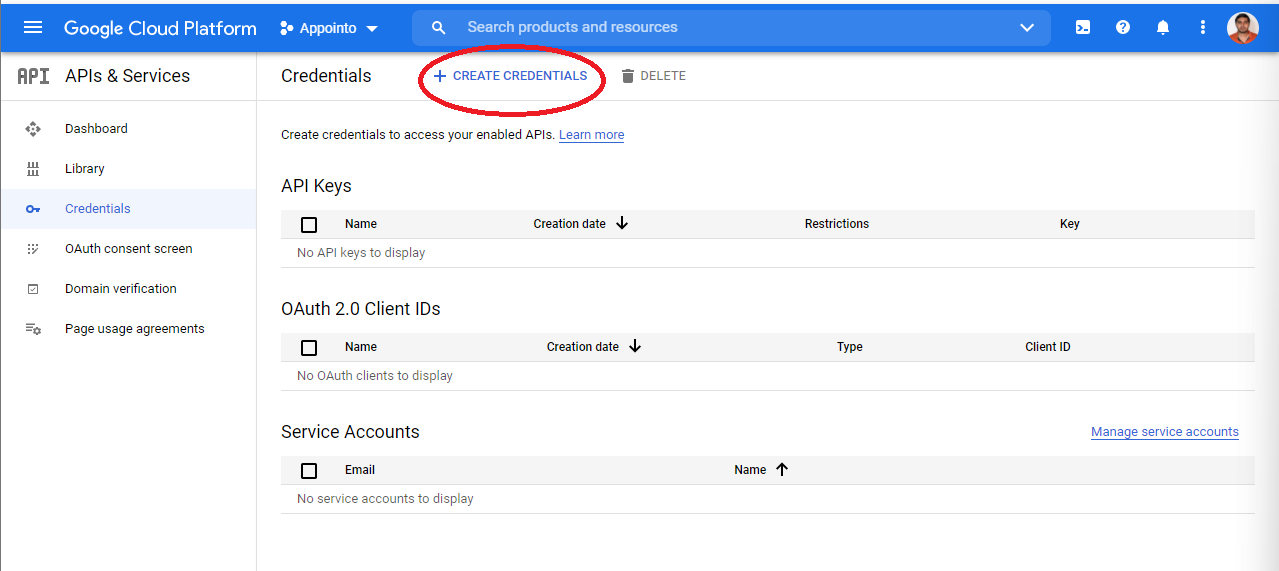Click the Domain verification checkbox icon

pyautogui.click(x=33, y=289)
